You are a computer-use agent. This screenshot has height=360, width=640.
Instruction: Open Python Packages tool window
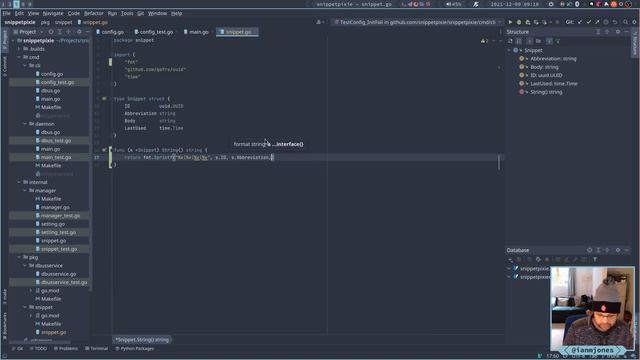click(135, 349)
